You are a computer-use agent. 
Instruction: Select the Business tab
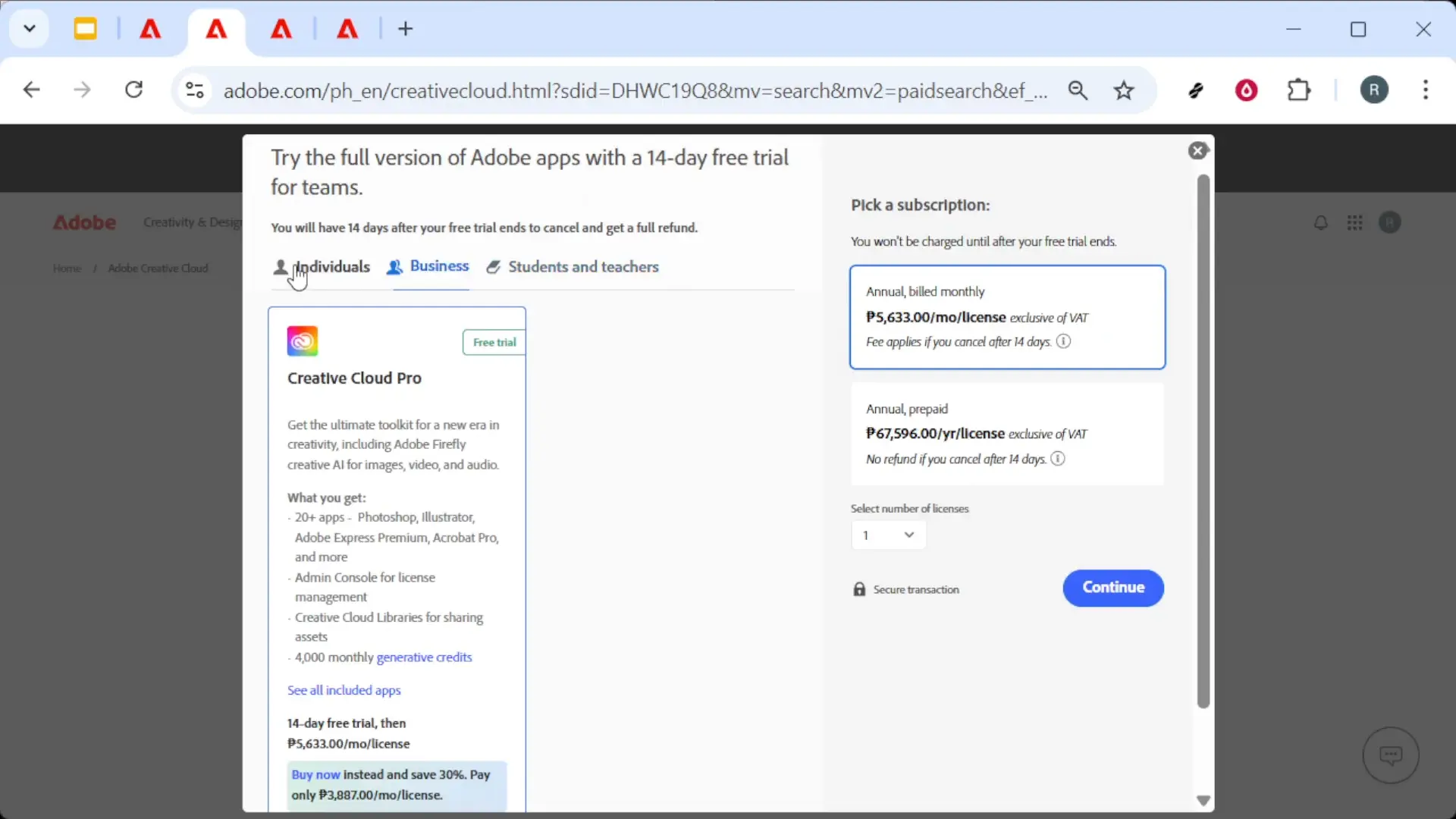pos(428,266)
